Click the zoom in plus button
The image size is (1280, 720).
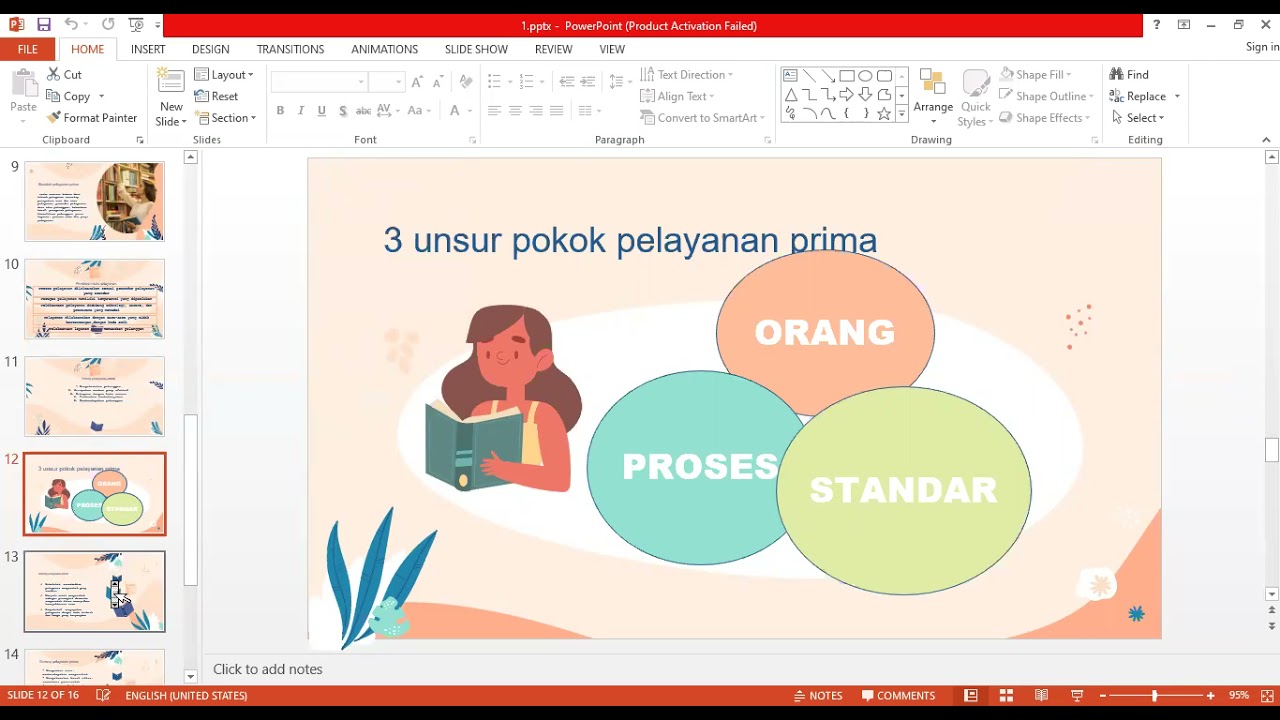pos(1210,695)
